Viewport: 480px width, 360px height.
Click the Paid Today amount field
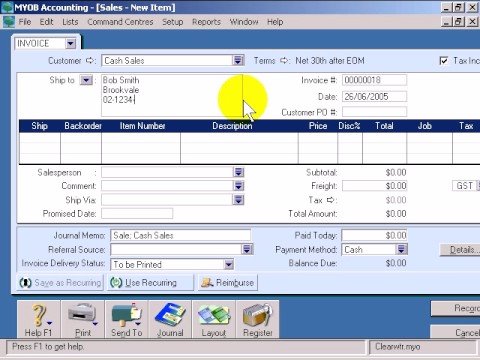[x=374, y=235]
